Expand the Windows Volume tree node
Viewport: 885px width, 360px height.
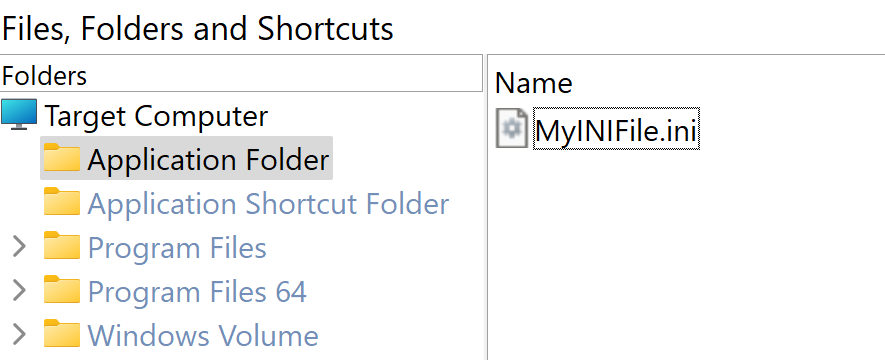pos(19,335)
